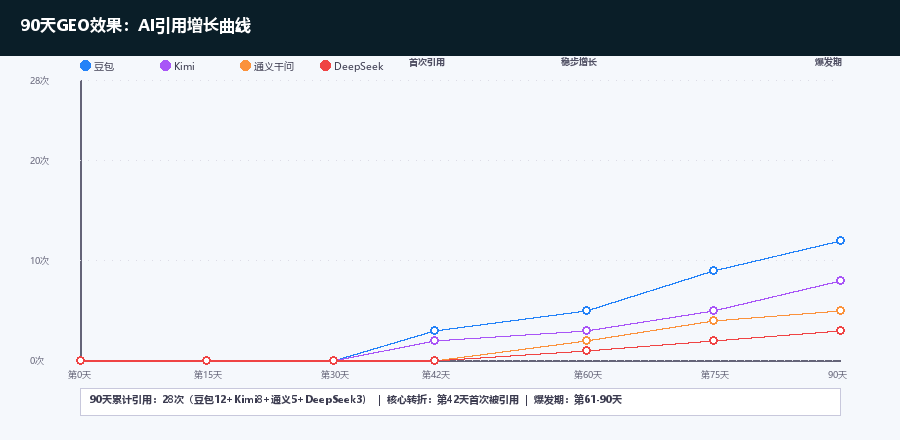Viewport: 900px width, 440px height.
Task: Click the orange 通义千问 marker at 第75天
Action: tap(713, 321)
